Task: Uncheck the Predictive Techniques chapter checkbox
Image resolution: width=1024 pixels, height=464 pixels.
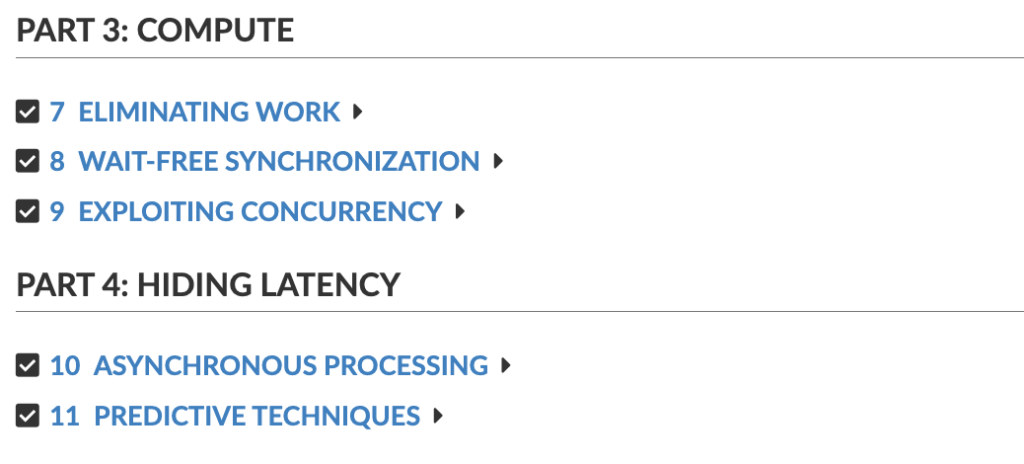Action: 28,415
